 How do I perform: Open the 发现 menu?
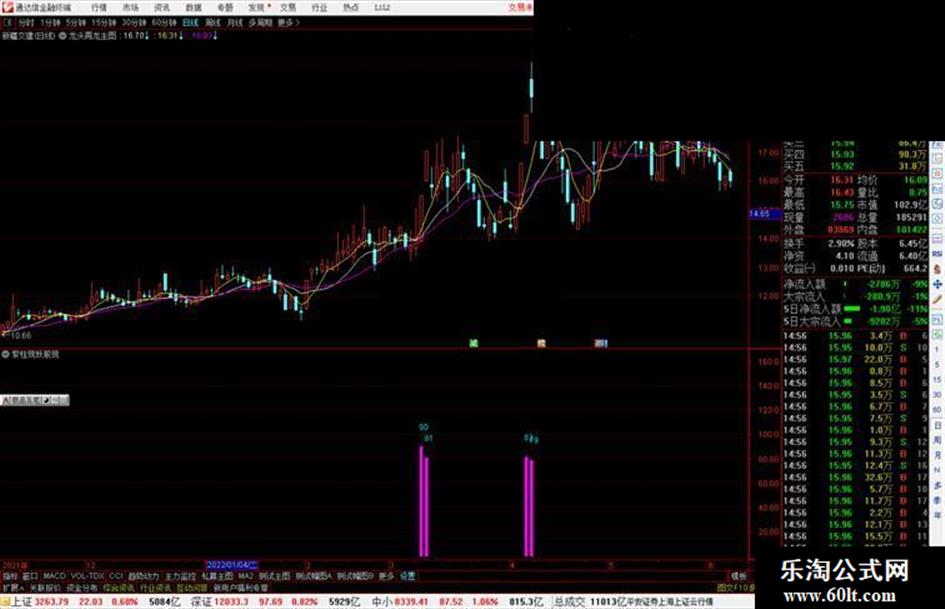pos(257,7)
